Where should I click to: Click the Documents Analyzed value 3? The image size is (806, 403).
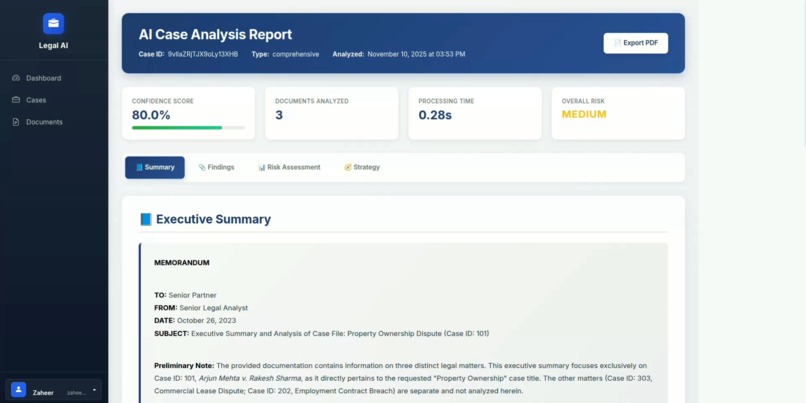point(279,115)
